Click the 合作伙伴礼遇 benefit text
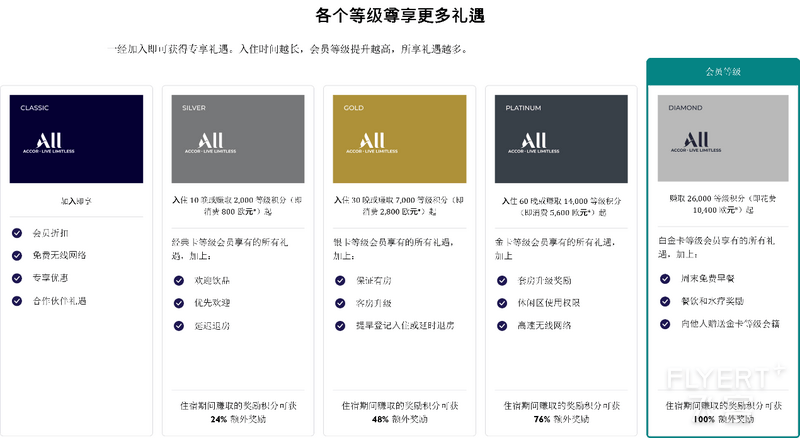 (59, 301)
